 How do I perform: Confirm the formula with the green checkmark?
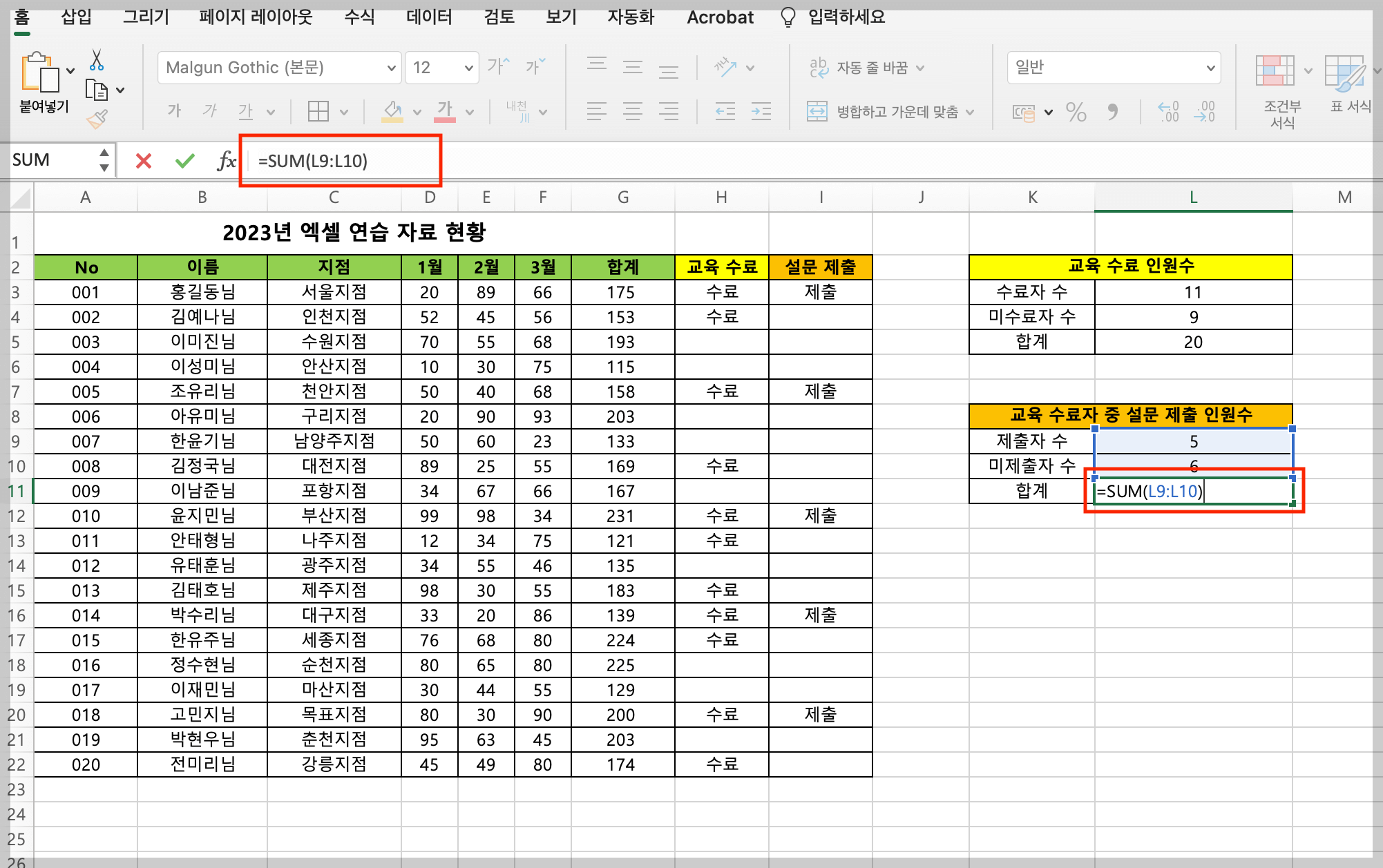pos(184,161)
